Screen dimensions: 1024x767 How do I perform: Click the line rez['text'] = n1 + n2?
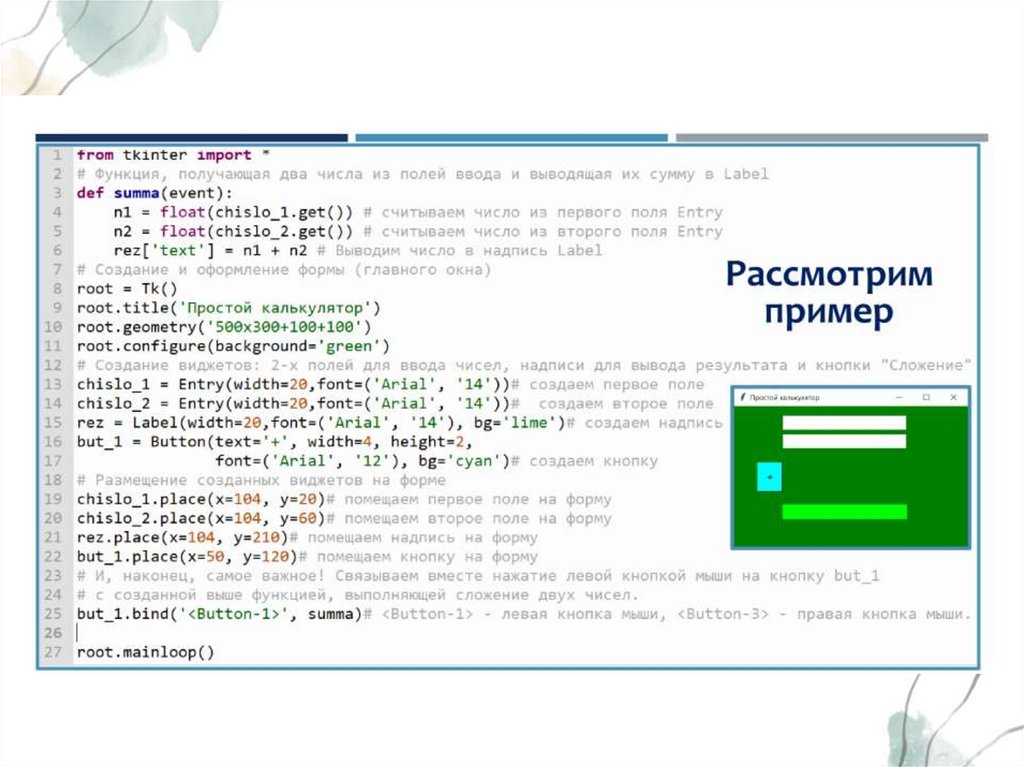pos(357,250)
